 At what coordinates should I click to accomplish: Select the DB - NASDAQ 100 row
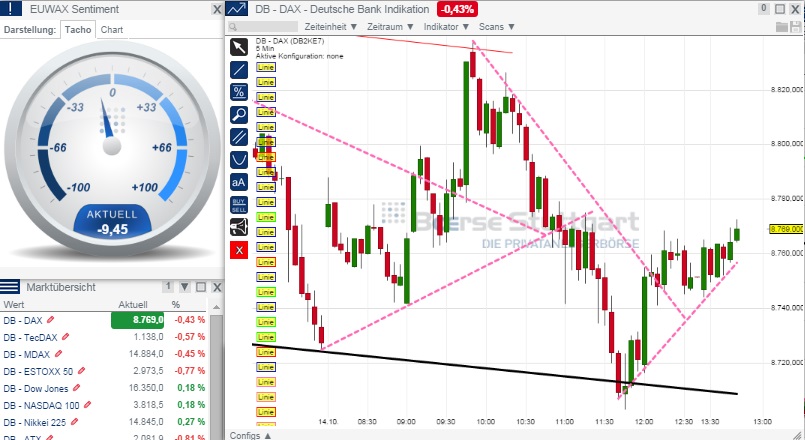[104, 405]
